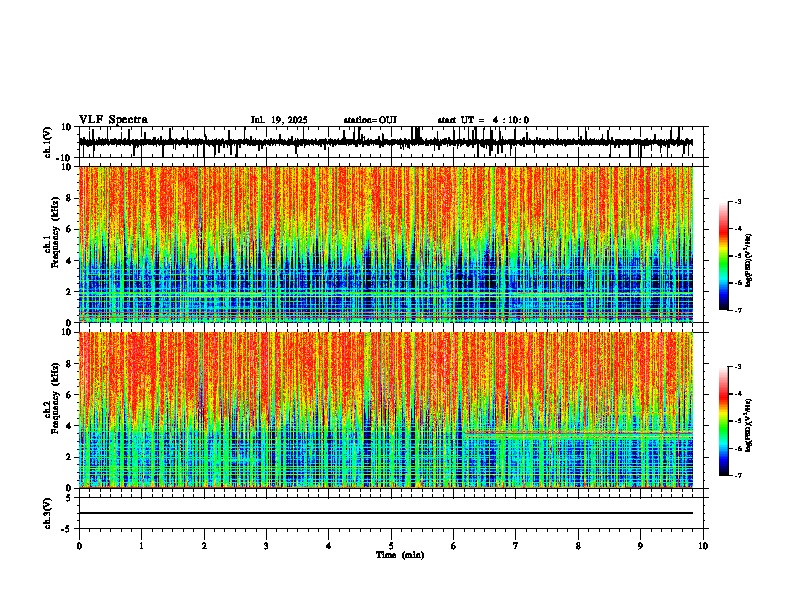
Task: Click the log(PSD) label beside ch.2 color bar
Action: click(748, 426)
